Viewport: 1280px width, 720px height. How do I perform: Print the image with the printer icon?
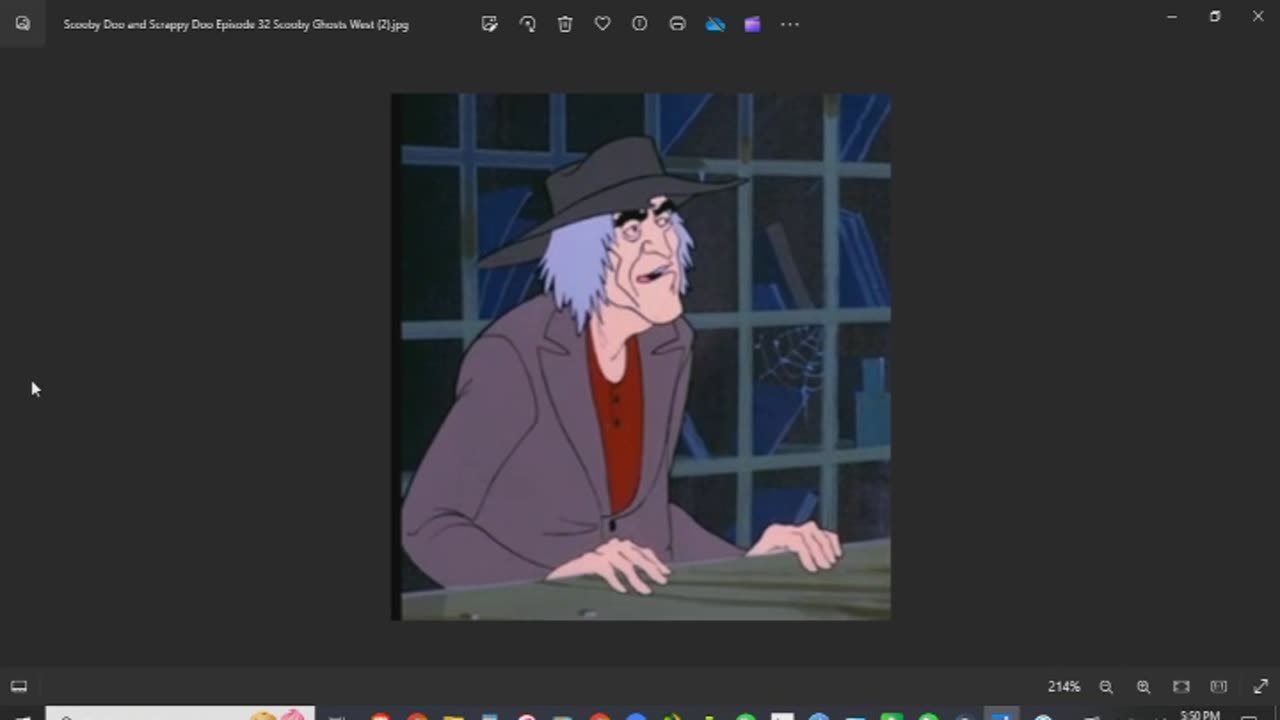point(677,24)
